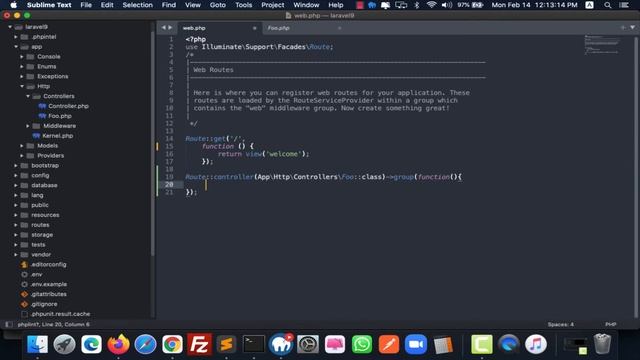Viewport: 640px width, 360px height.
Task: Click the Wi-Fi icon in menu bar
Action: pos(431,5)
